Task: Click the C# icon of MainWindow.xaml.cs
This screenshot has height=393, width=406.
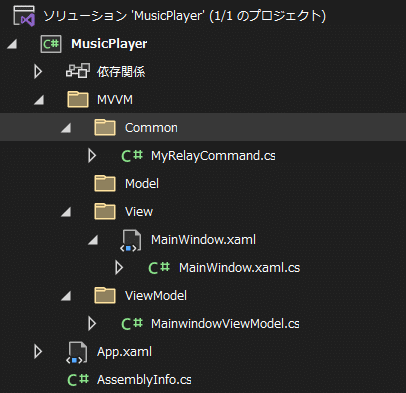Action: [159, 268]
